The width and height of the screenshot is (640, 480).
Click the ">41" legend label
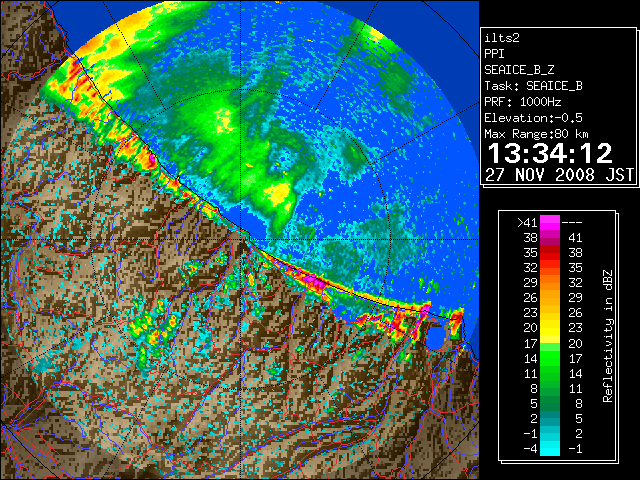tap(527, 223)
